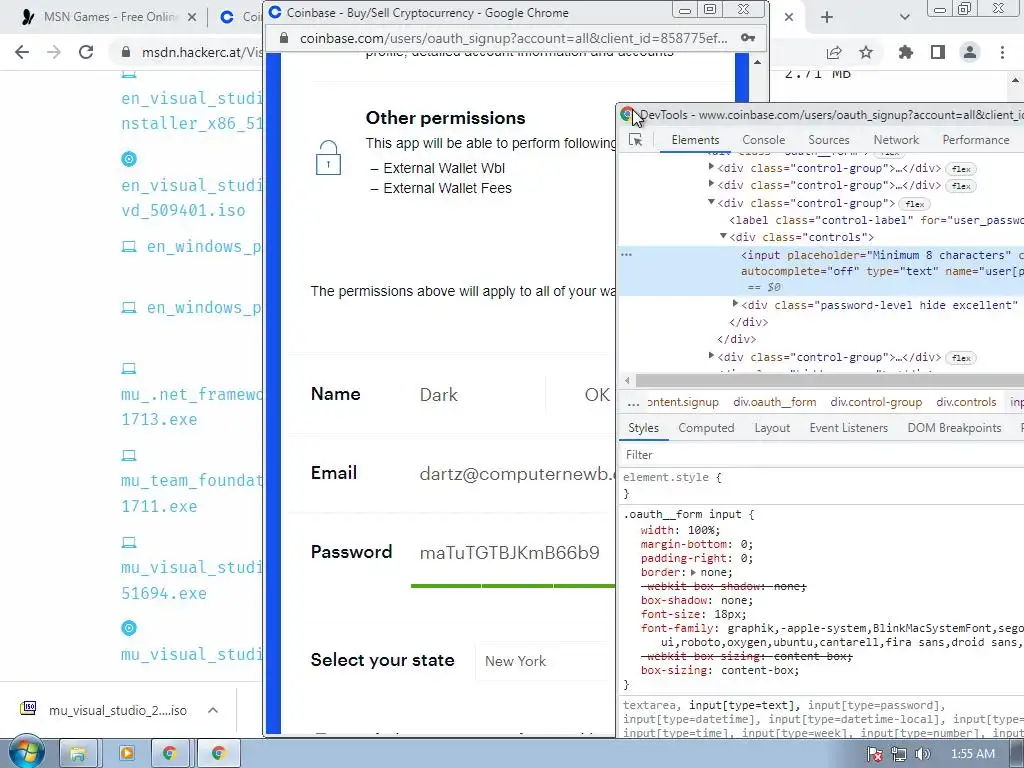
Task: Bookmark this page with the star icon
Action: point(866,52)
